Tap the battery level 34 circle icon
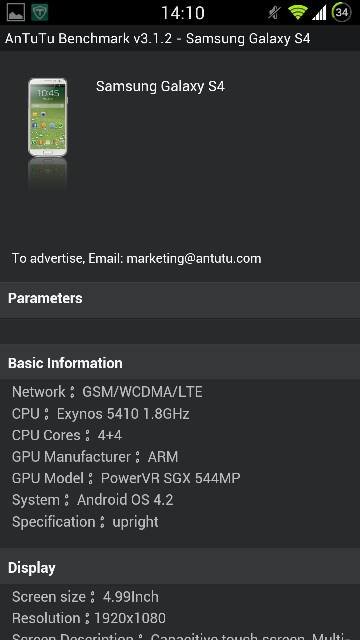This screenshot has width=360, height=640. (x=342, y=12)
